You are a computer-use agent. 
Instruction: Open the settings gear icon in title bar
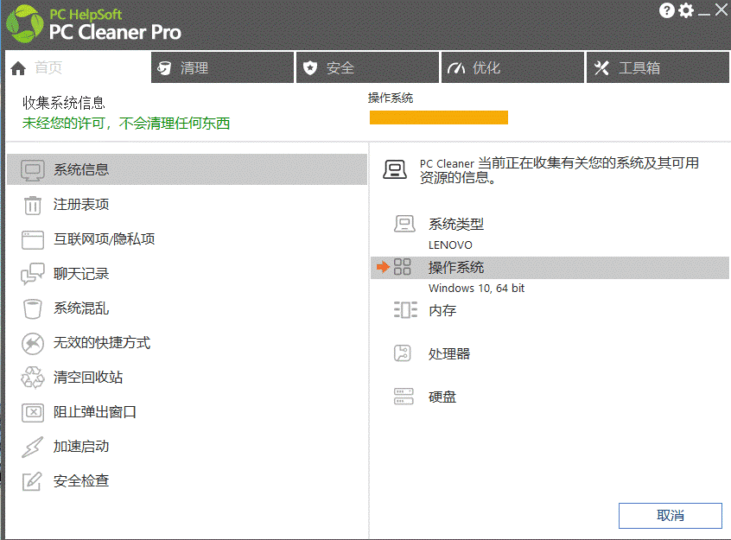(686, 10)
